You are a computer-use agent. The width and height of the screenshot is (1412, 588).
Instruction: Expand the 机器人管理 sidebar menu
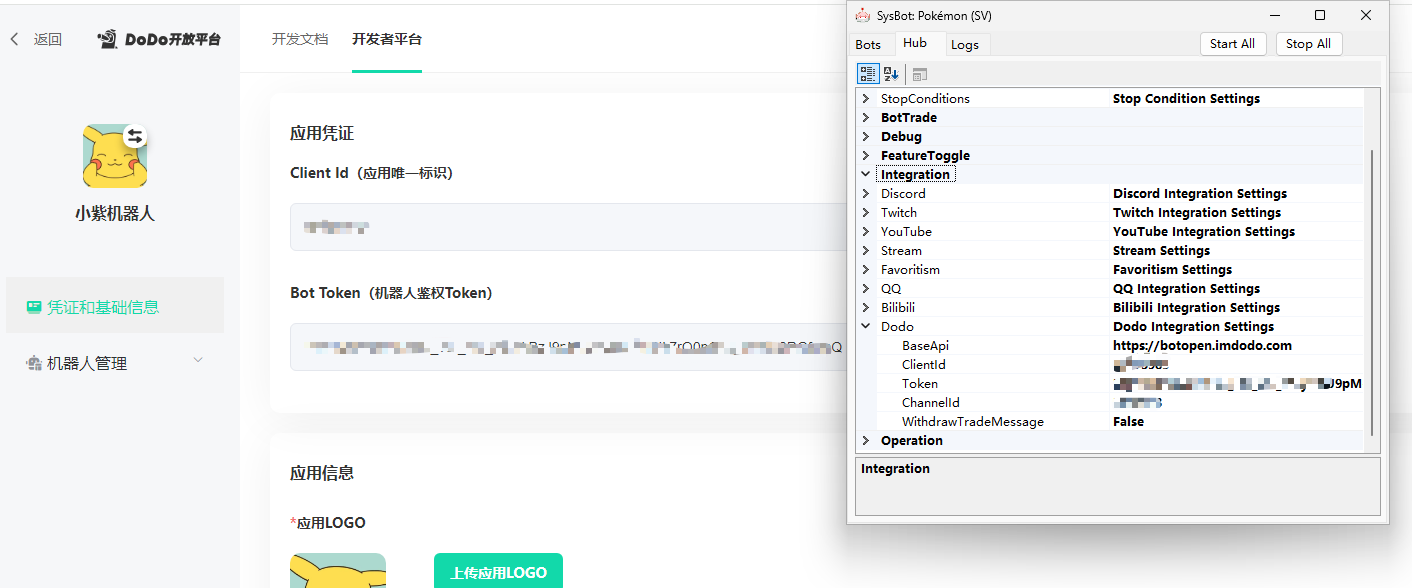196,362
